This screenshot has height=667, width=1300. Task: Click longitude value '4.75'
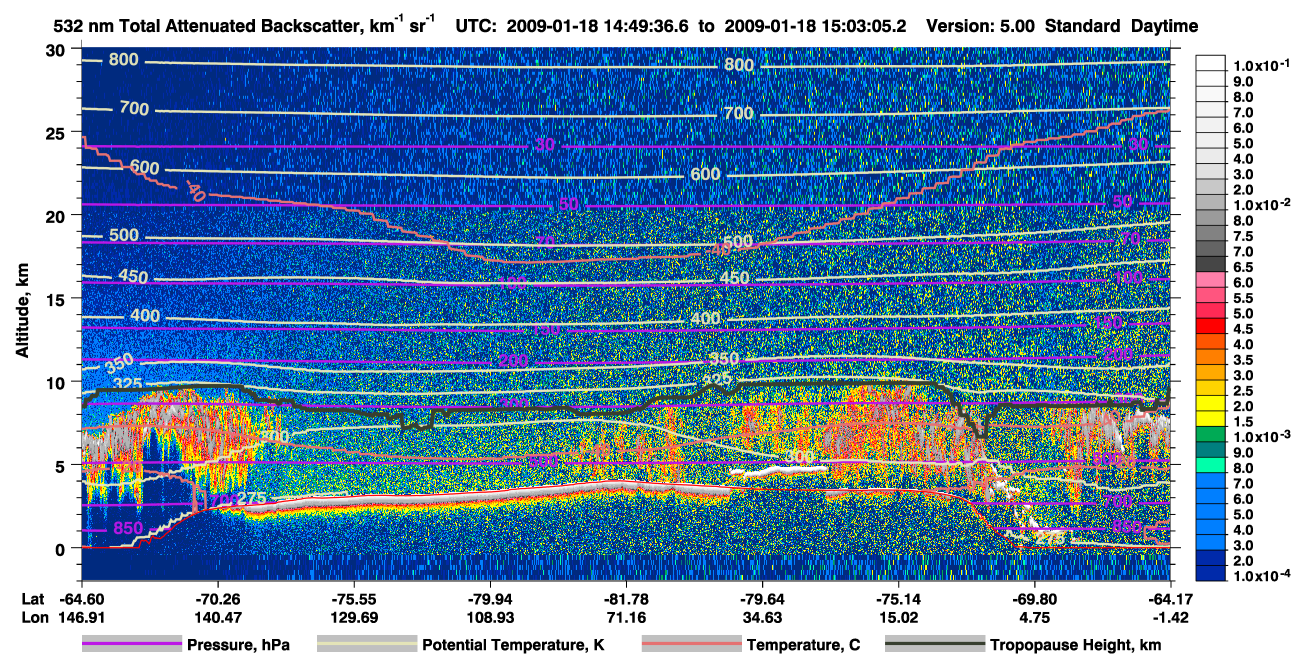(x=1034, y=616)
